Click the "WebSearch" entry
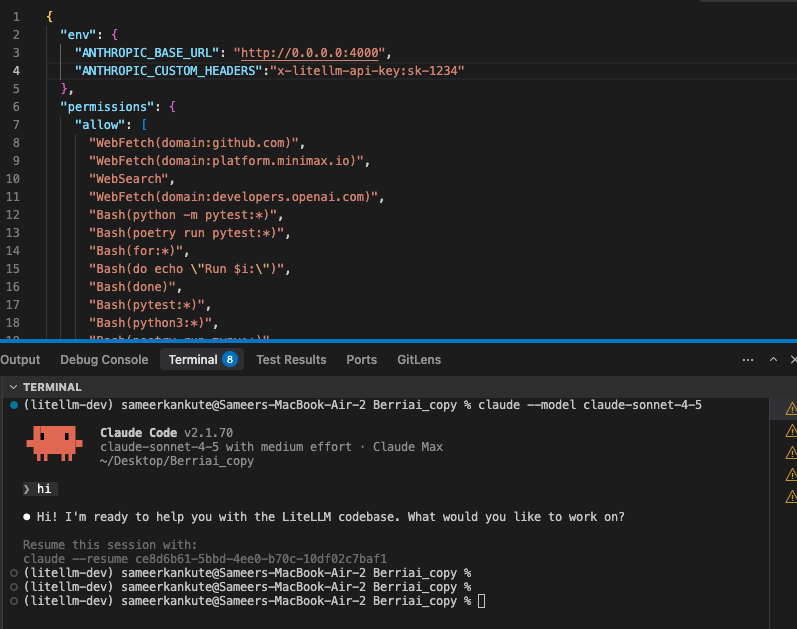Image resolution: width=797 pixels, height=629 pixels. point(129,179)
